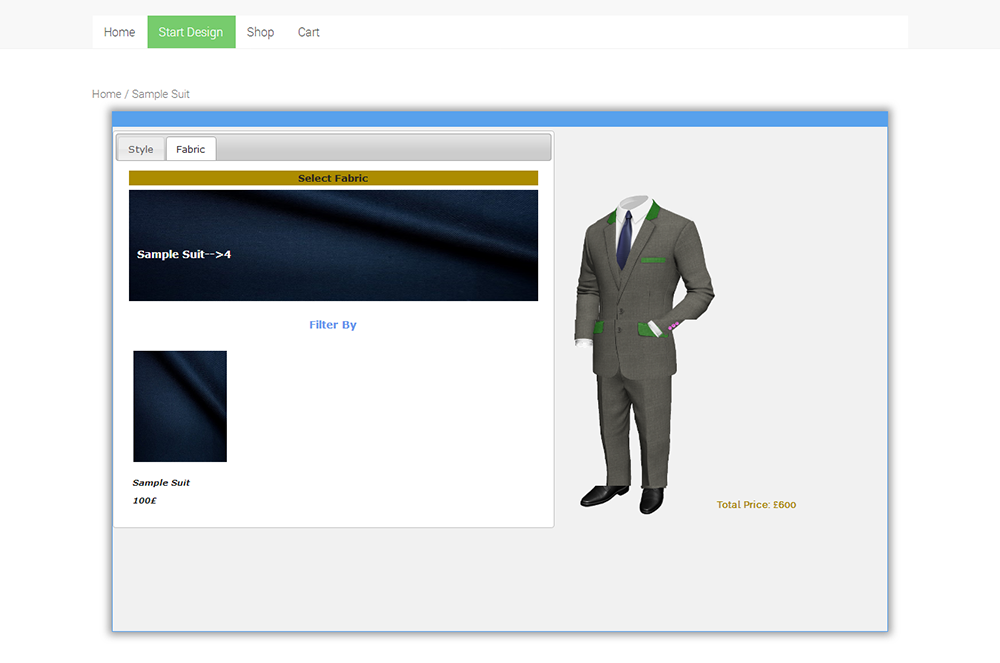Click the suit mannequin preview image
The height and width of the screenshot is (663, 1000).
pyautogui.click(x=644, y=354)
